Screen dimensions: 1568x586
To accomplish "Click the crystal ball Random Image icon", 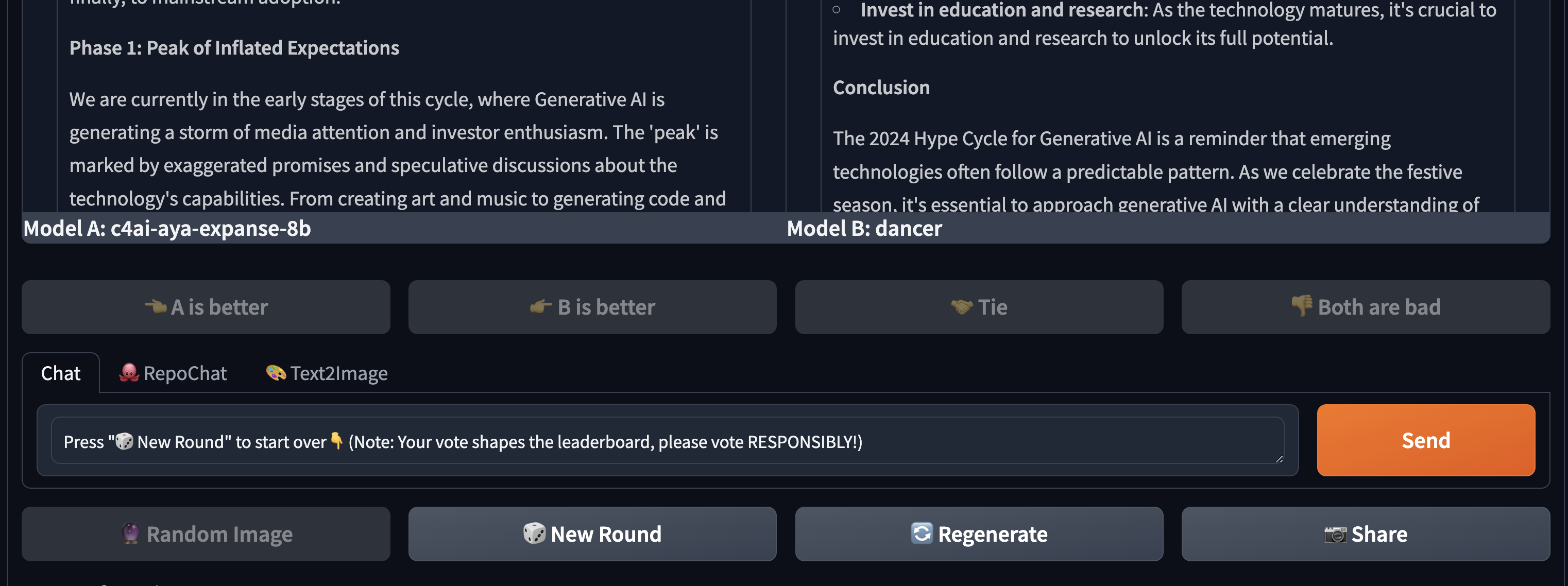I will click(130, 533).
